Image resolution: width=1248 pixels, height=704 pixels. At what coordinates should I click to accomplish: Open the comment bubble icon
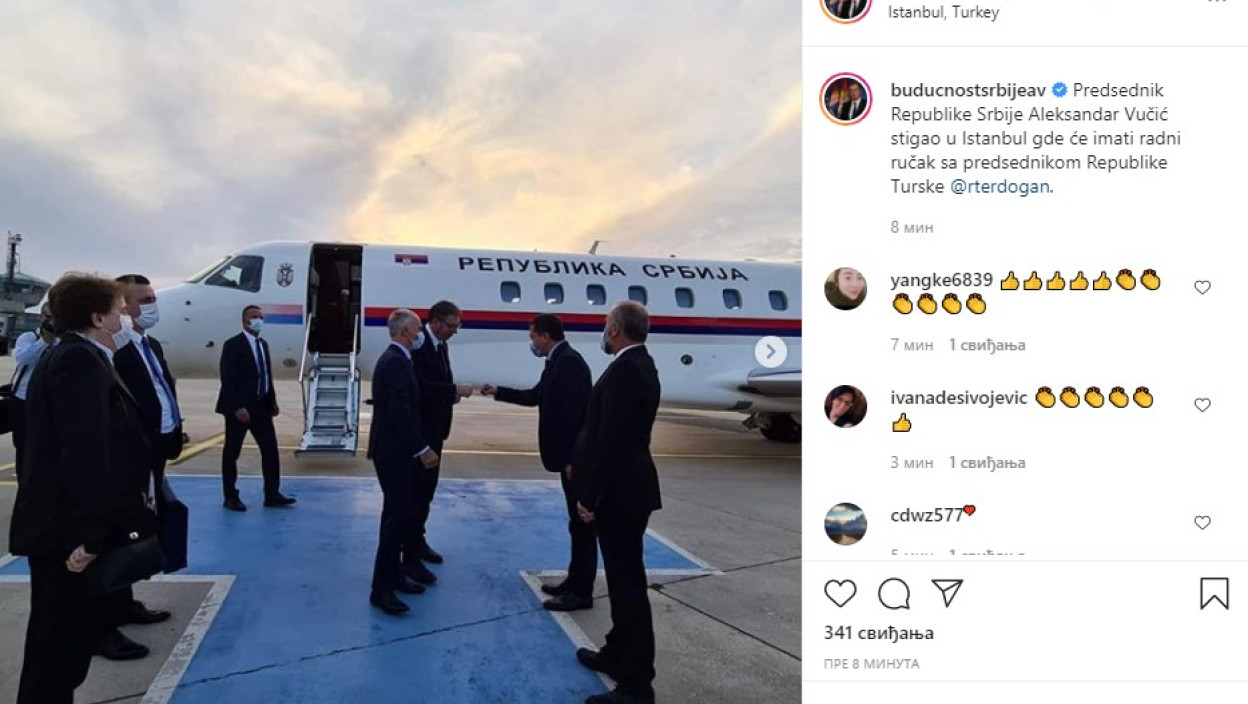(894, 593)
